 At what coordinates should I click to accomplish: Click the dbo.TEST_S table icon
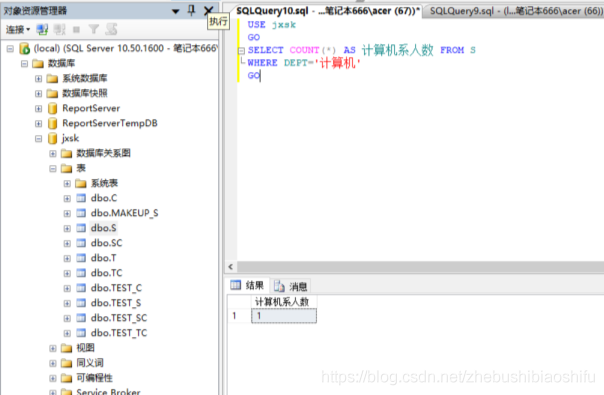[81, 303]
